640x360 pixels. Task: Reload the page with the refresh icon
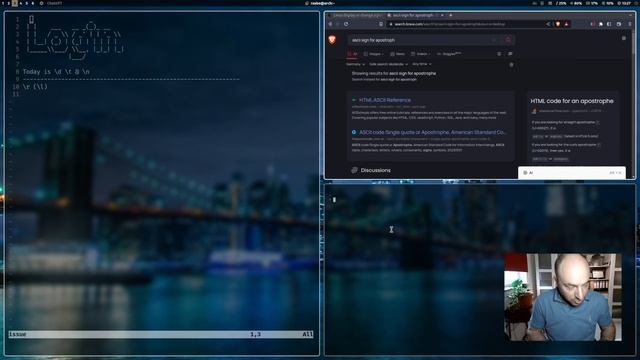point(346,24)
